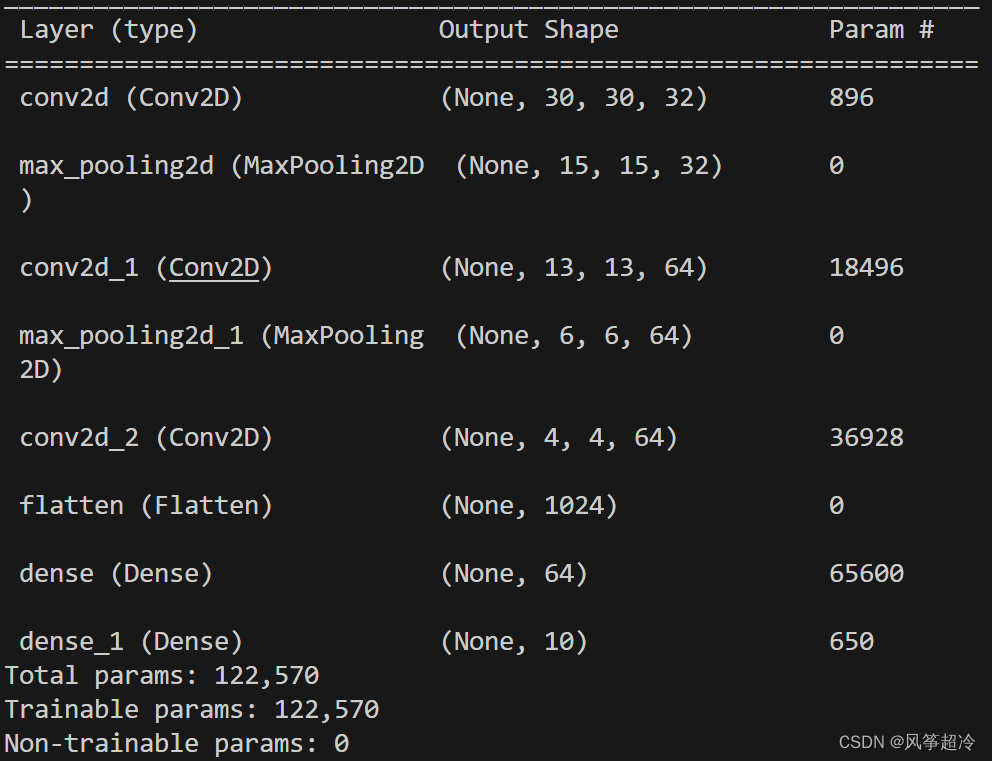Click the 0 param count of flatten row

[x=836, y=506]
